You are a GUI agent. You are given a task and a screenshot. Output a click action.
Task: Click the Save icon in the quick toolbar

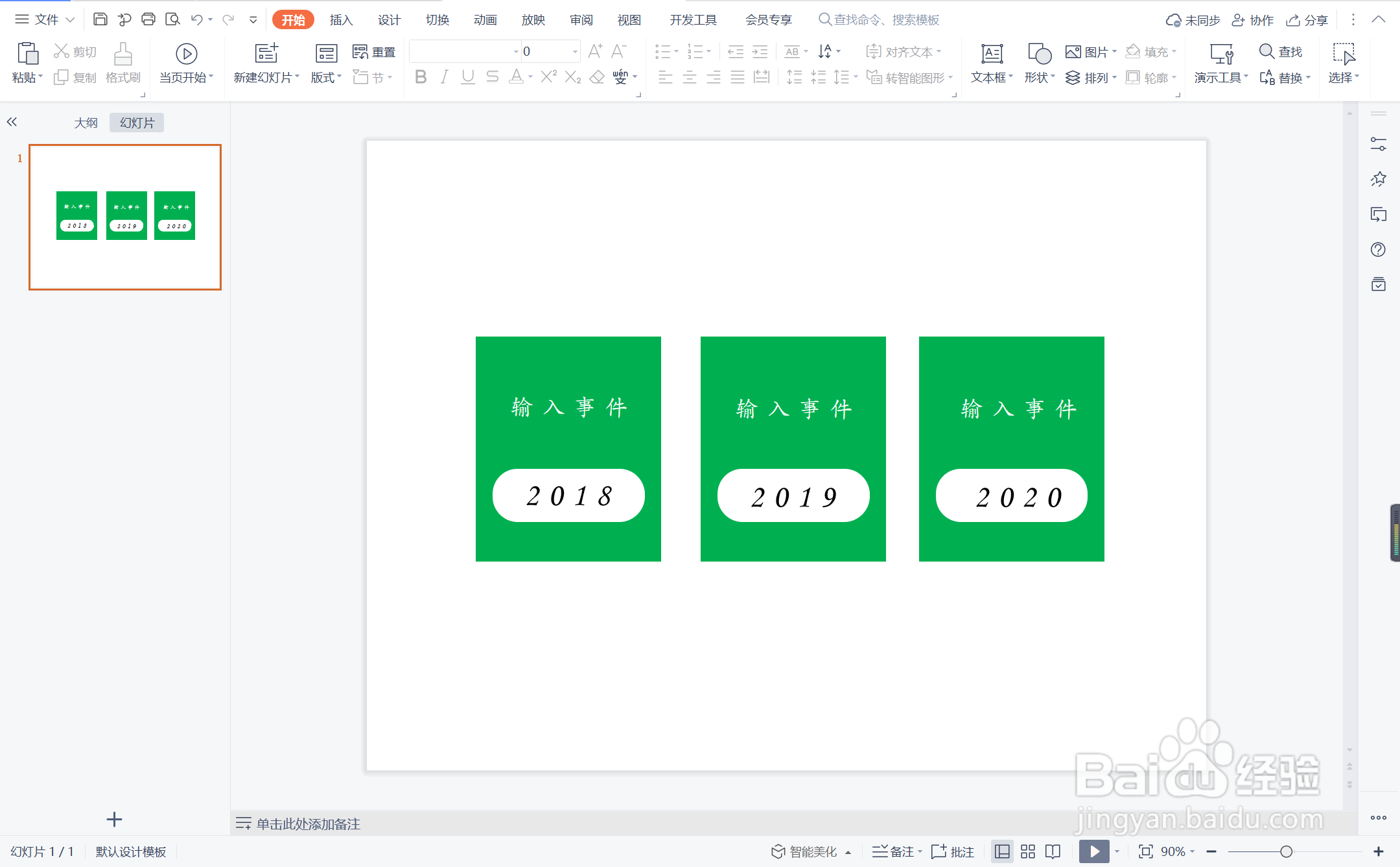tap(100, 19)
